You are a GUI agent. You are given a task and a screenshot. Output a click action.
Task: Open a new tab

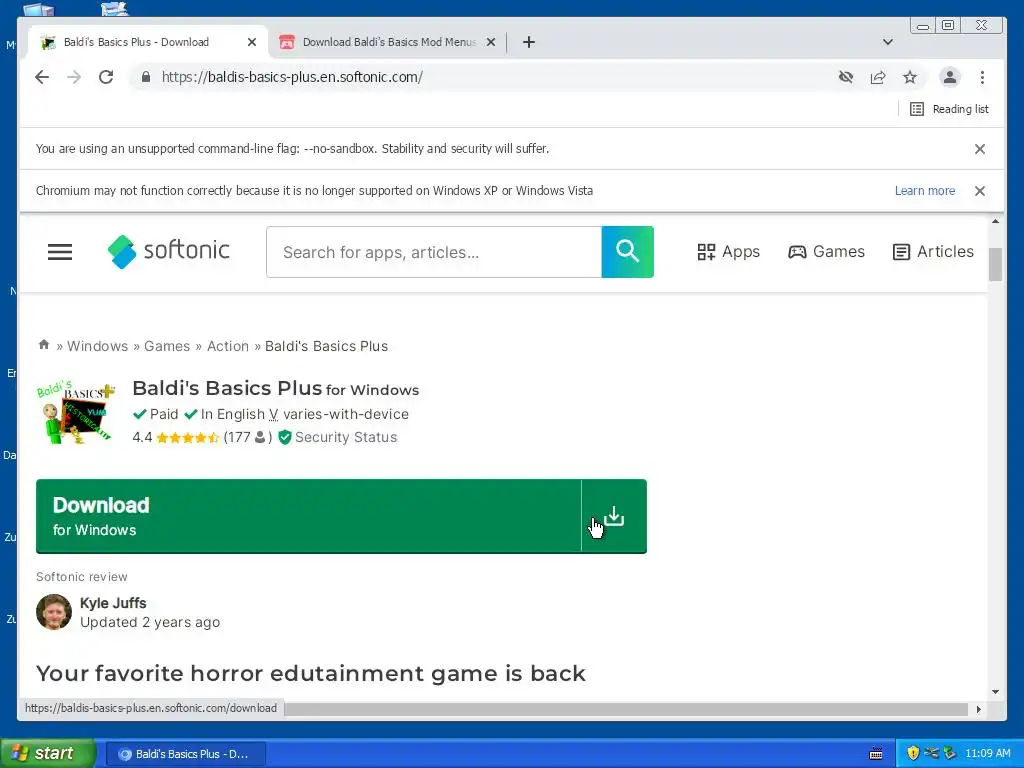coord(529,42)
